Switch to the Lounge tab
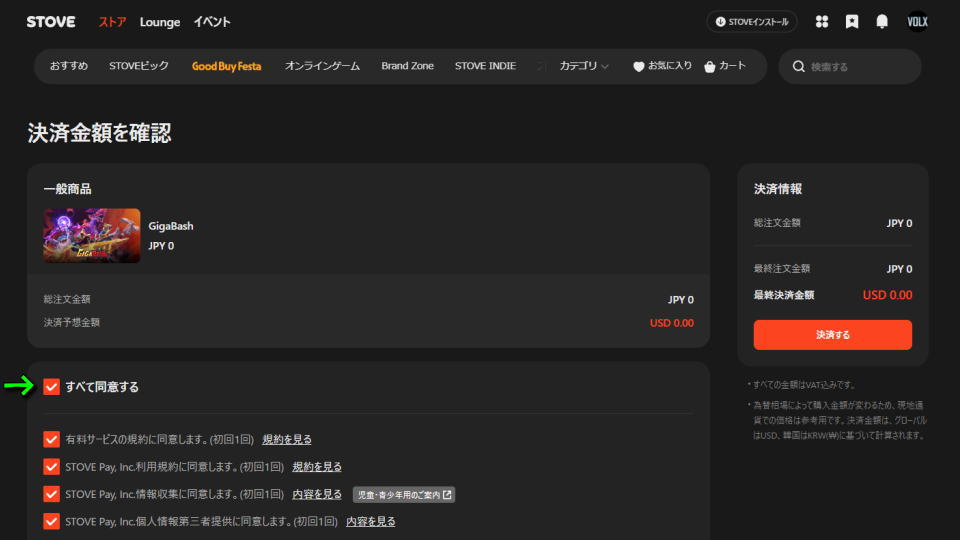This screenshot has height=540, width=960. pyautogui.click(x=160, y=22)
